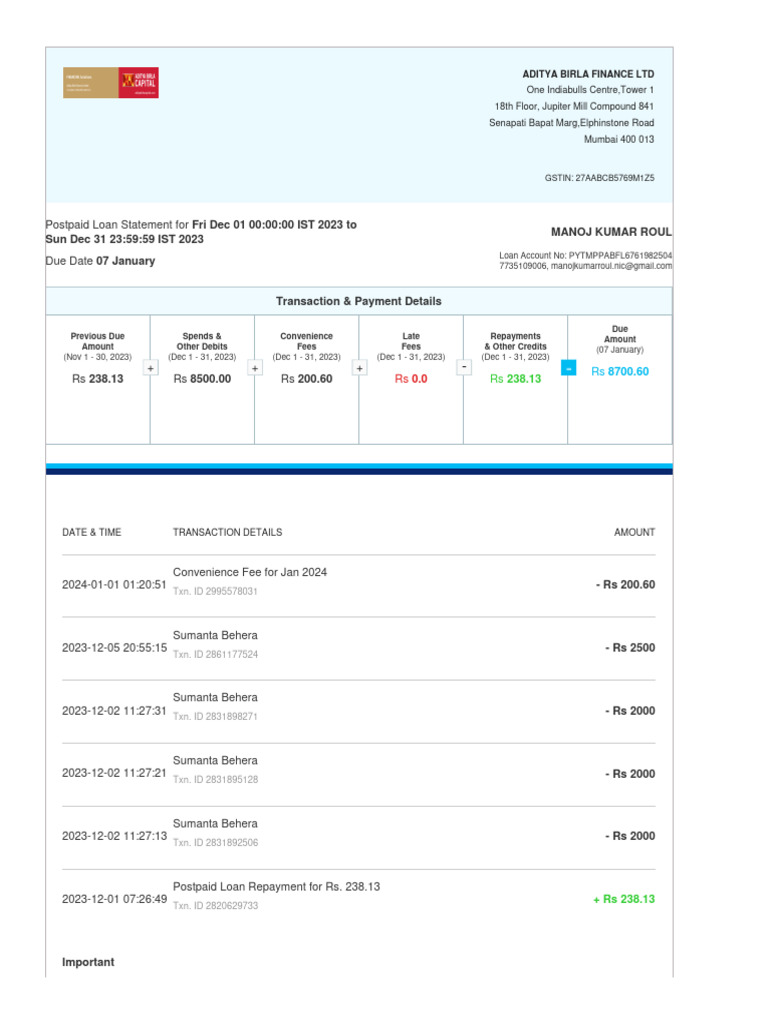Click the green + Rs 238.13 repayment amount

click(x=623, y=899)
